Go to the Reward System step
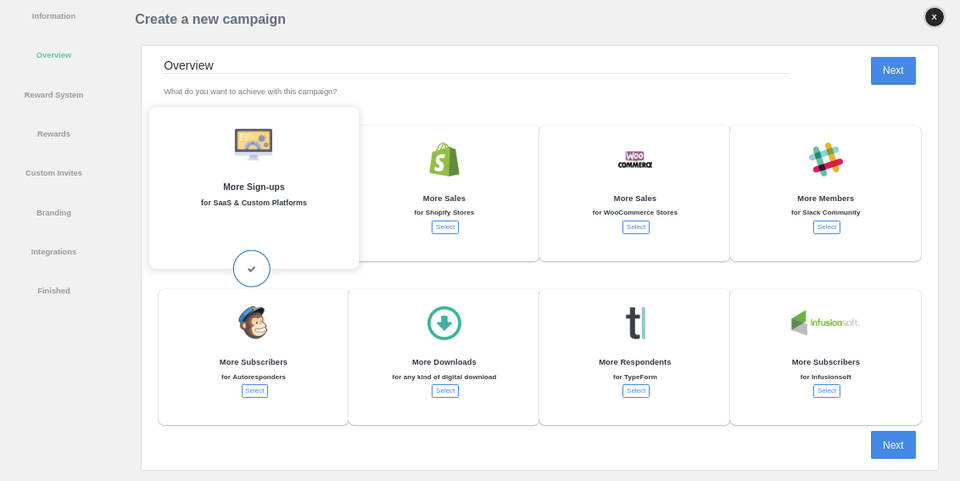Screen dimensions: 960x481 (x=54, y=95)
